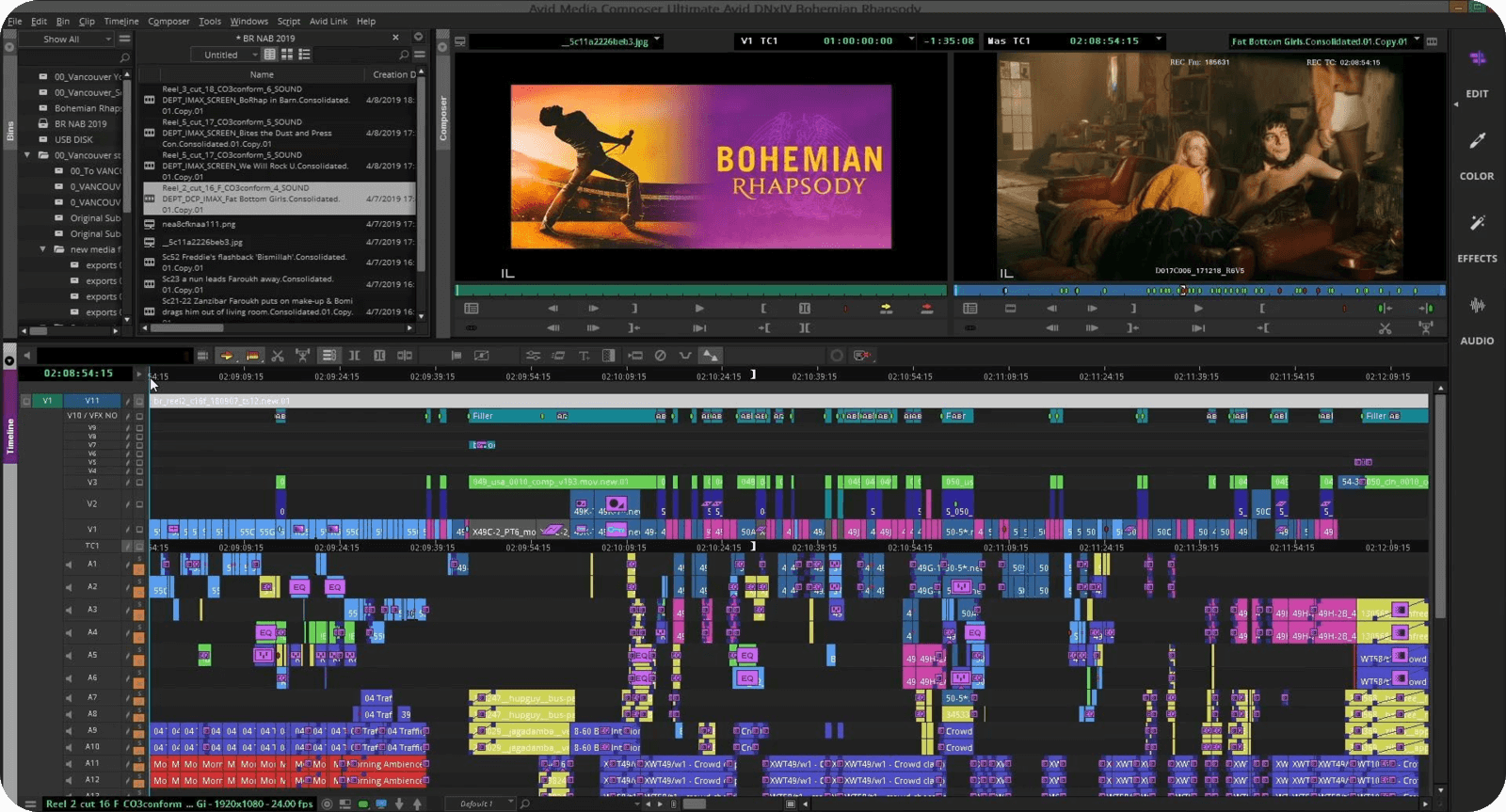Select nea8cfknaa111.png in bin

point(199,224)
